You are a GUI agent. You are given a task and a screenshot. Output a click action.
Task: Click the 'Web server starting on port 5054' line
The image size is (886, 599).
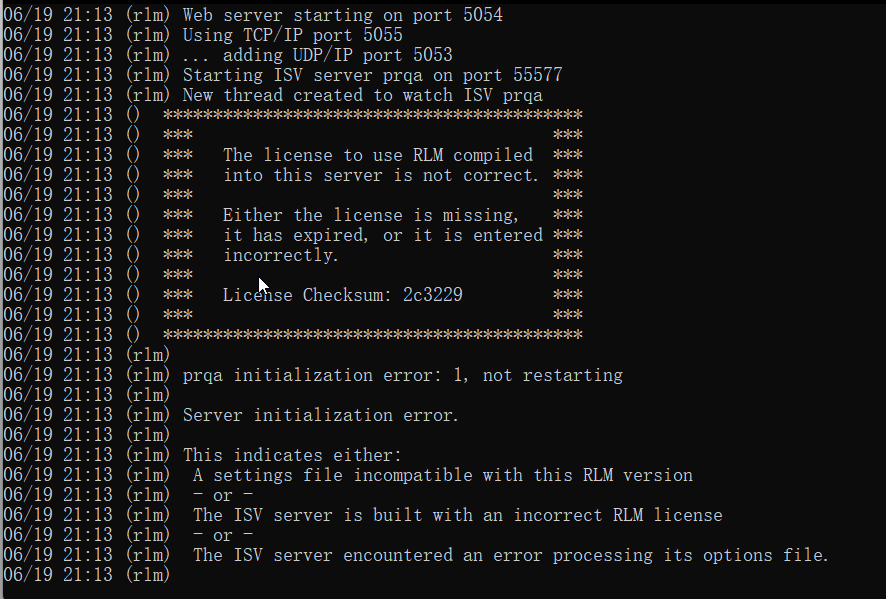coord(342,15)
